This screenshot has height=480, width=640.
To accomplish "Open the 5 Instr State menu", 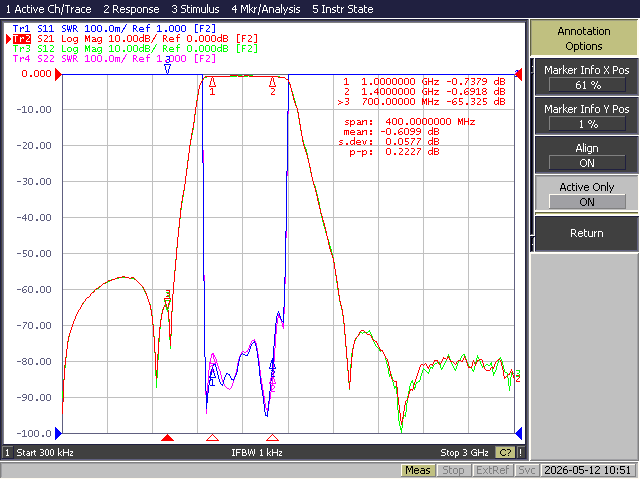I will (x=342, y=9).
